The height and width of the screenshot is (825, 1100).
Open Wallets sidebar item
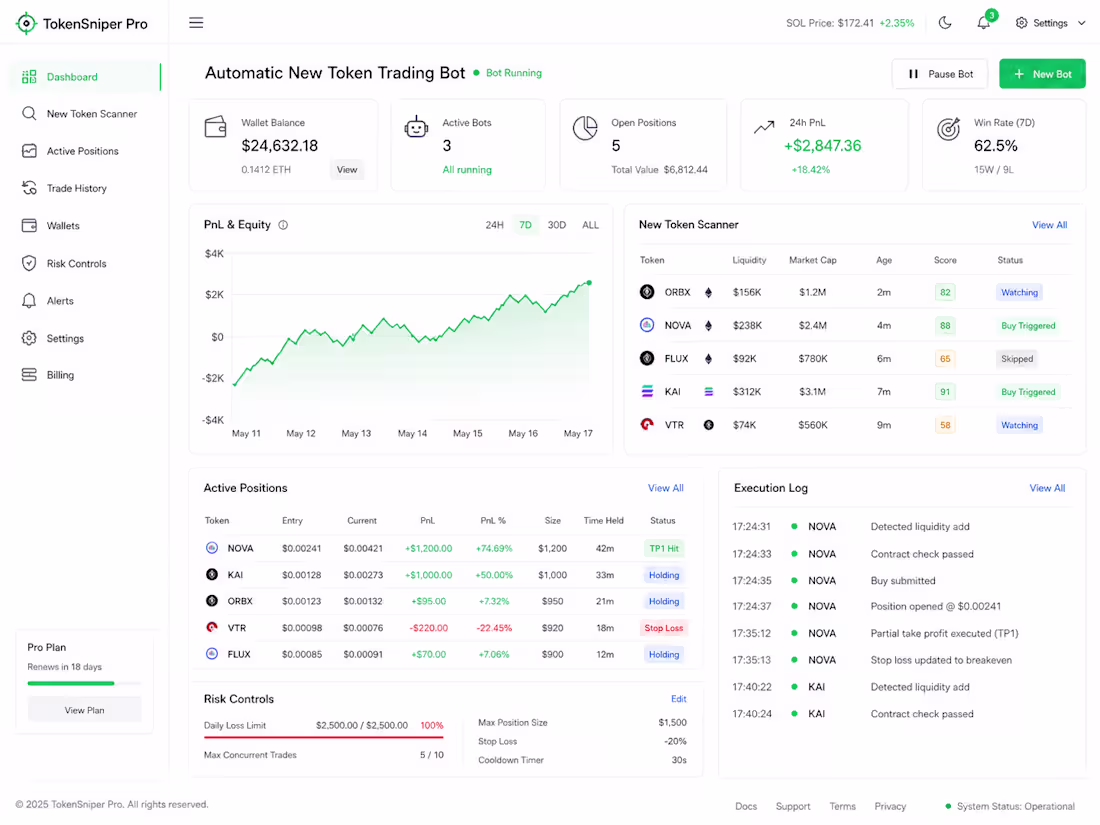tap(85, 226)
